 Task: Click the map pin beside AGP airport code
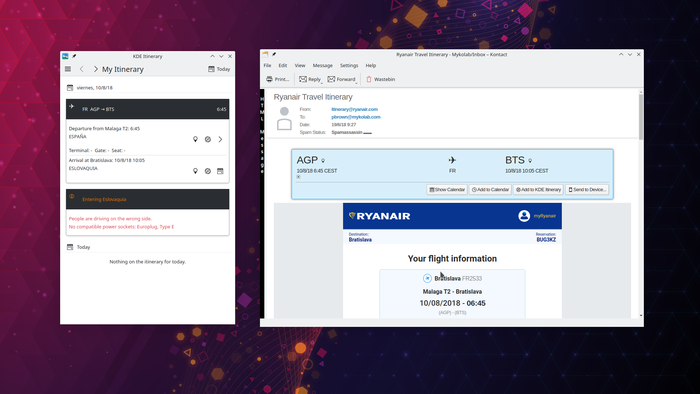click(x=323, y=161)
